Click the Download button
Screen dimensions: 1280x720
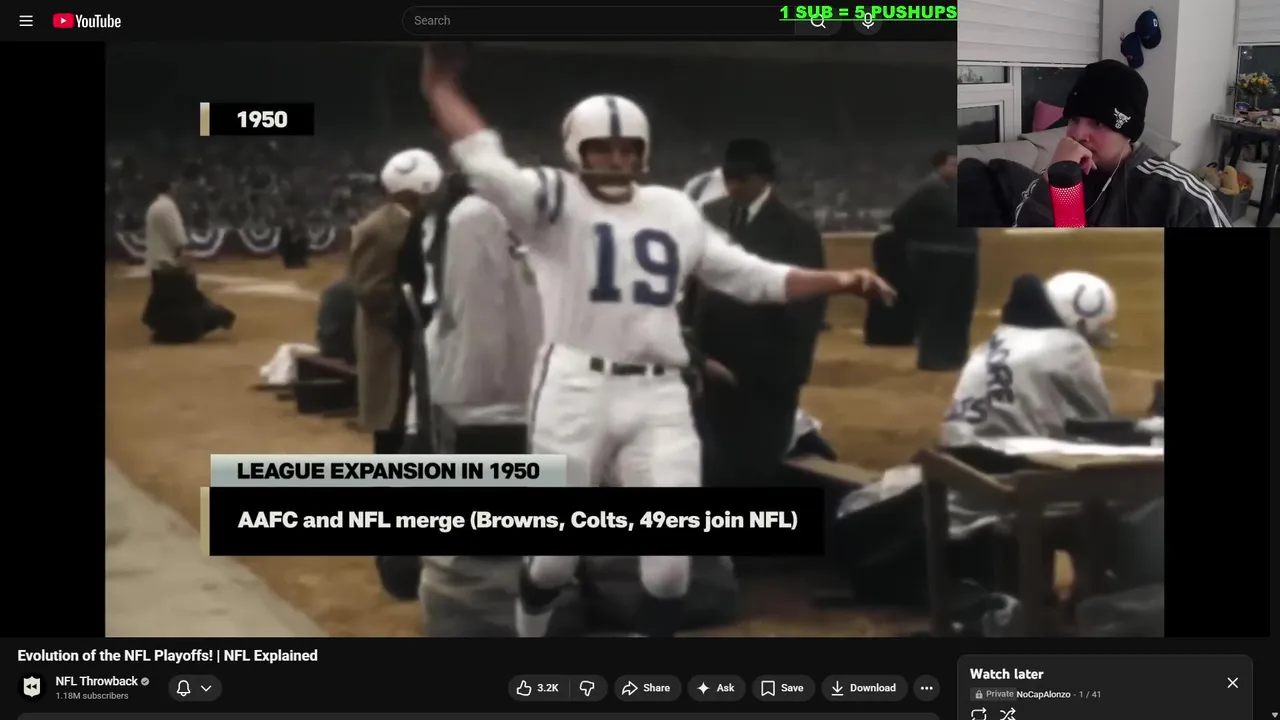[x=866, y=688]
